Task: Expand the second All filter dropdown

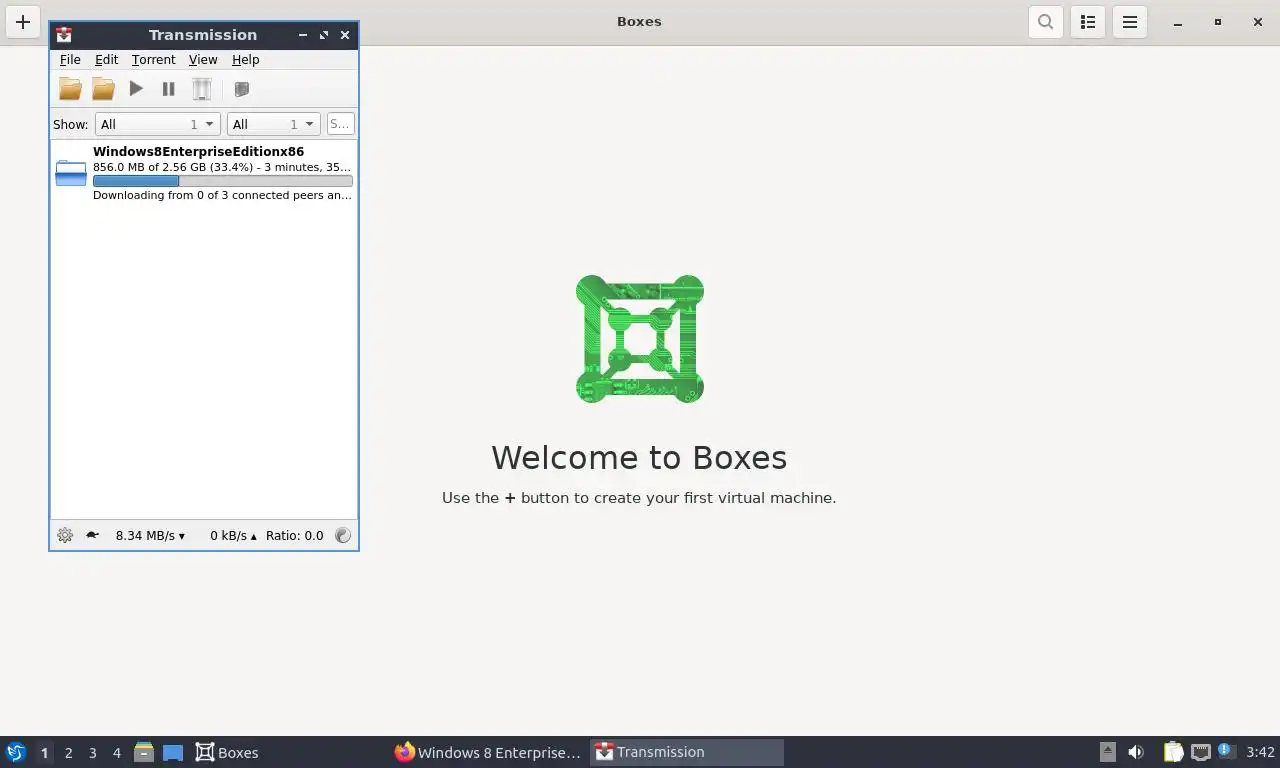Action: (x=273, y=124)
